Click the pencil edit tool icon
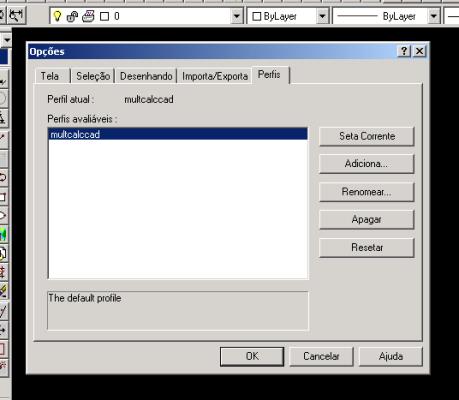459x400 pixels. pos(3,291)
